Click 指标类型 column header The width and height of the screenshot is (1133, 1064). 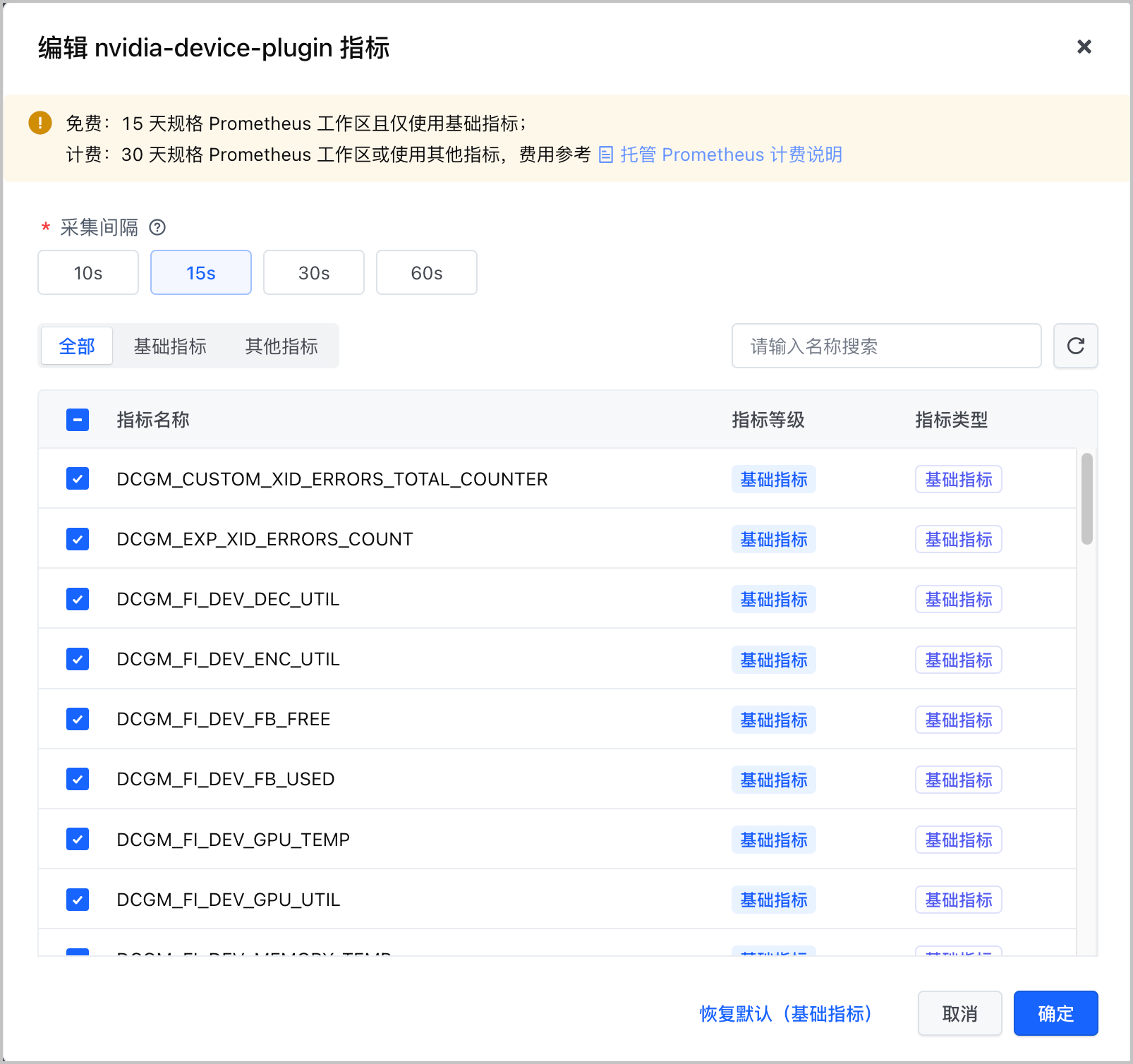click(x=952, y=420)
